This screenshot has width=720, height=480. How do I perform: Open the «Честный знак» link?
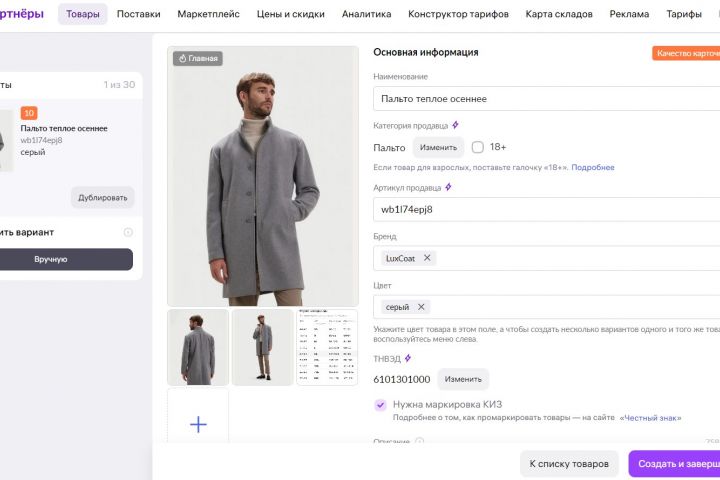tap(657, 418)
